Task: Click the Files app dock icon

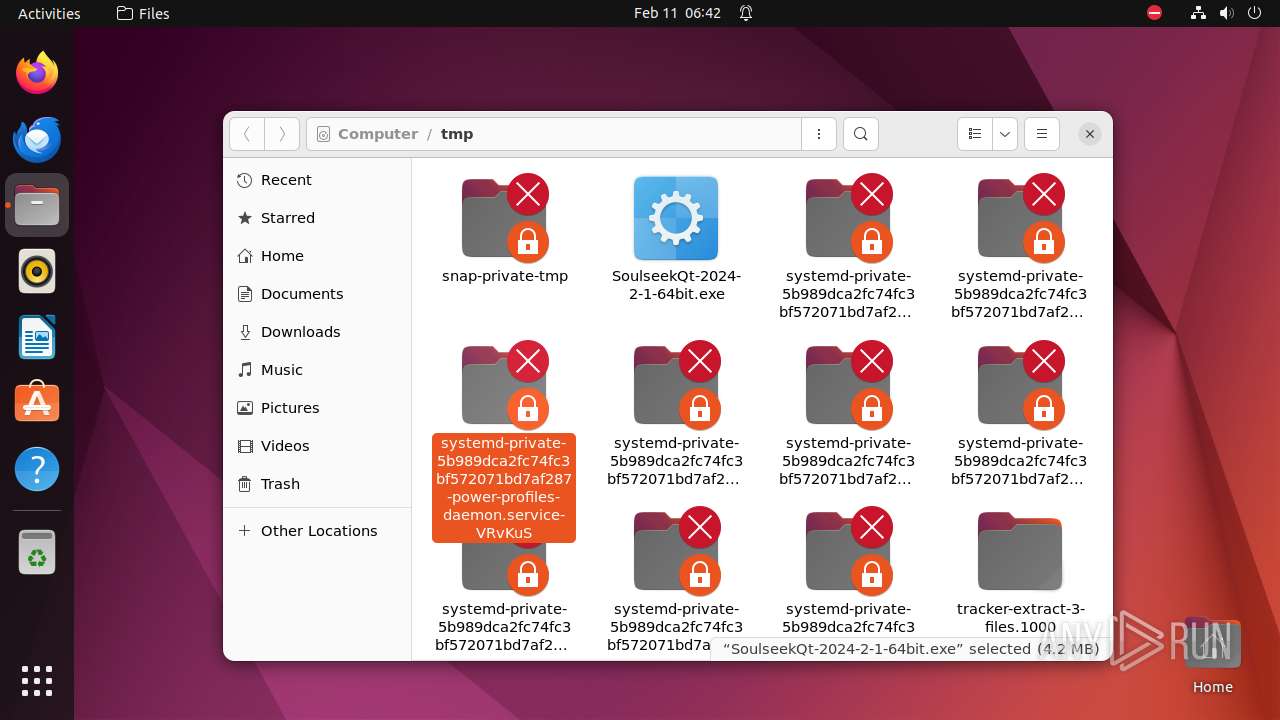Action: [x=37, y=205]
